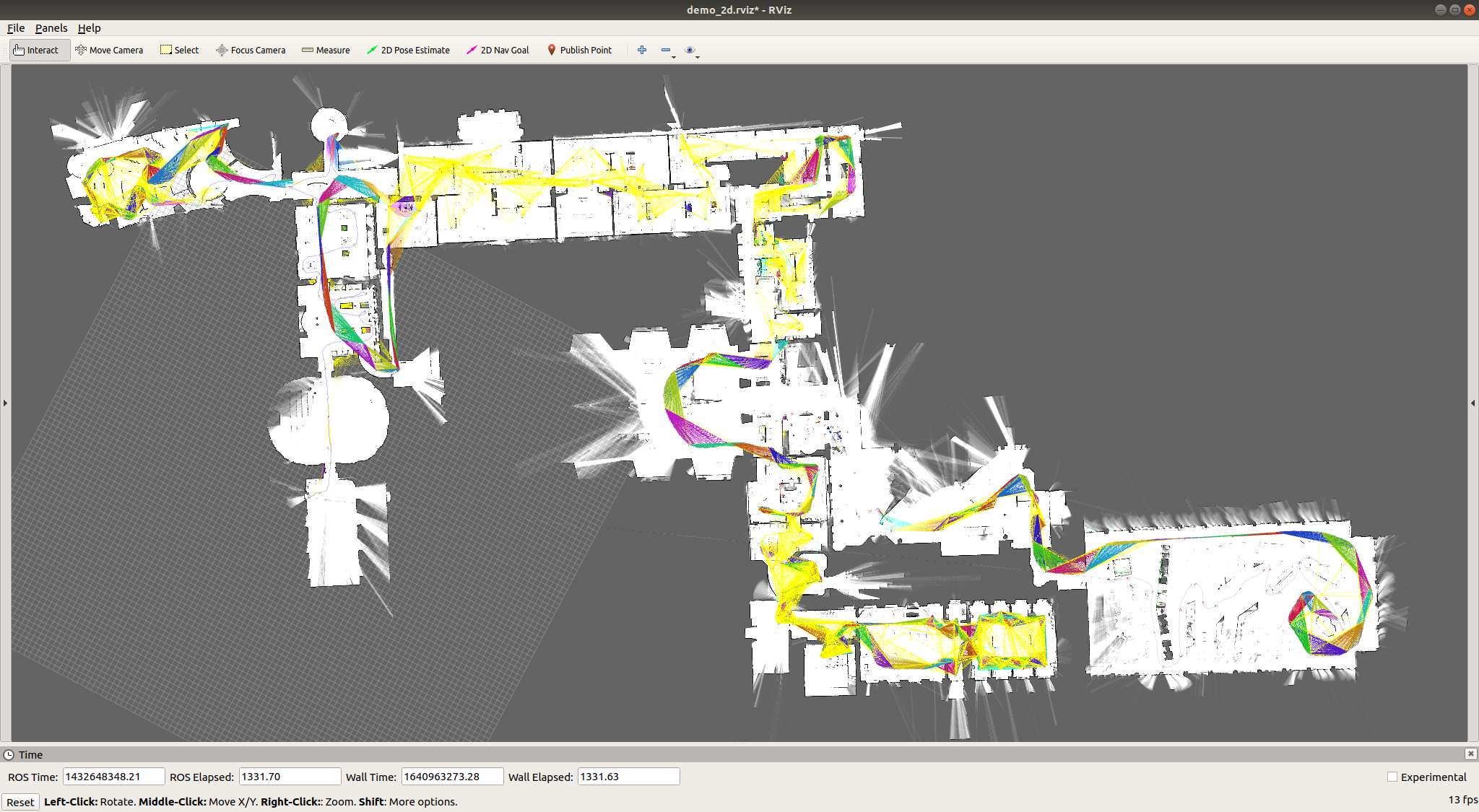This screenshot has height=812, width=1479.
Task: Activate the Move Camera tool
Action: coord(109,50)
